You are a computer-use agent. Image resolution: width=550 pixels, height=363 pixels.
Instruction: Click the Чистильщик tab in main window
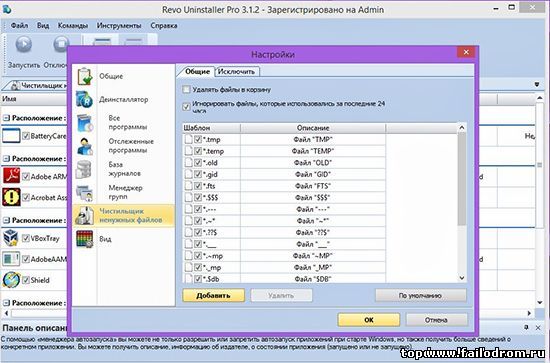pyautogui.click(x=37, y=85)
